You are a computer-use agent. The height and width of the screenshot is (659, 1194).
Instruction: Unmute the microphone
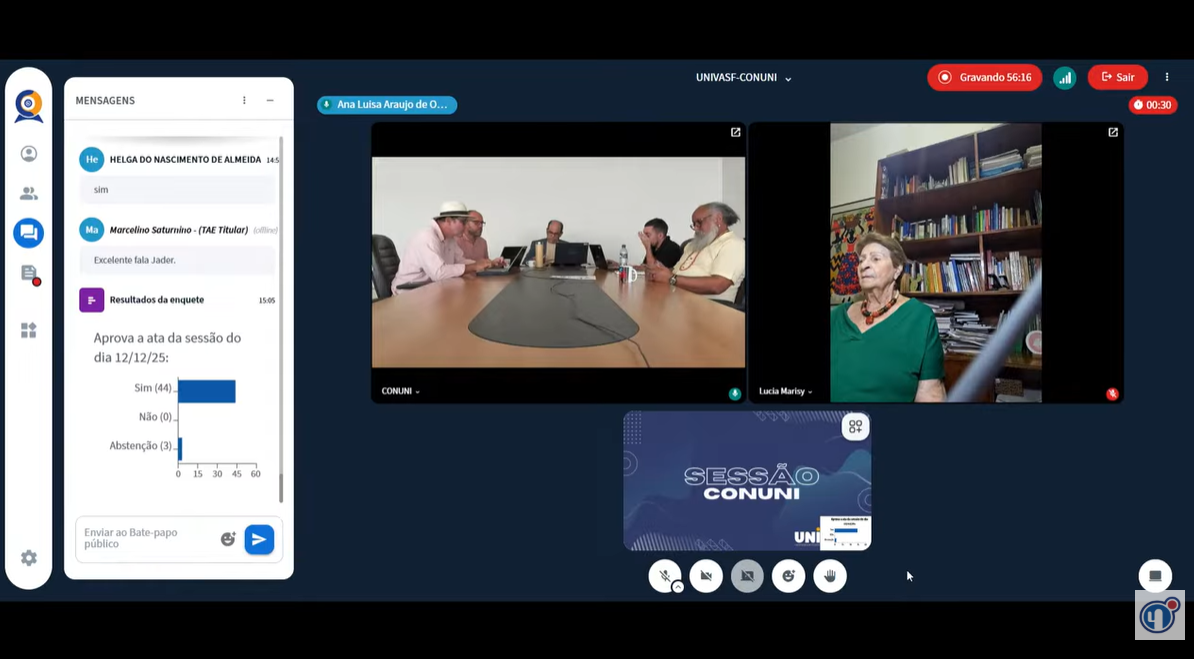click(x=664, y=576)
